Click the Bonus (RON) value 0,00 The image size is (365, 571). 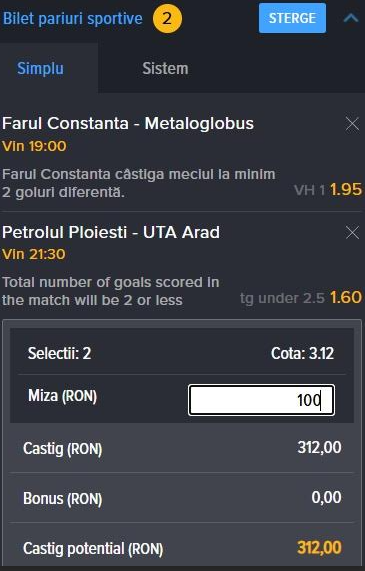(x=326, y=497)
